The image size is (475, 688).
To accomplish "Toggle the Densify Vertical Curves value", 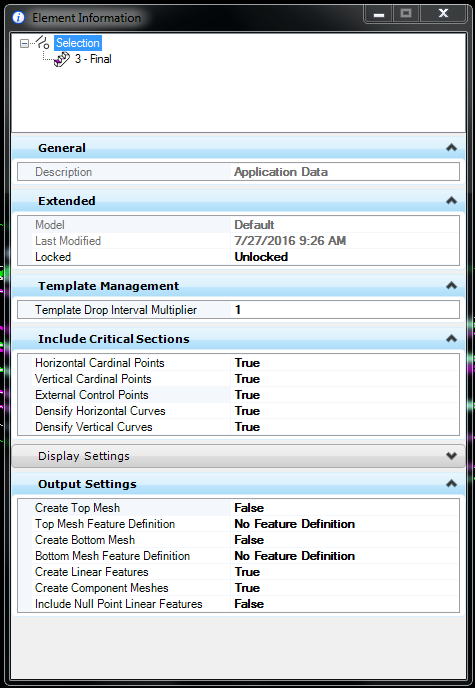I will (345, 427).
